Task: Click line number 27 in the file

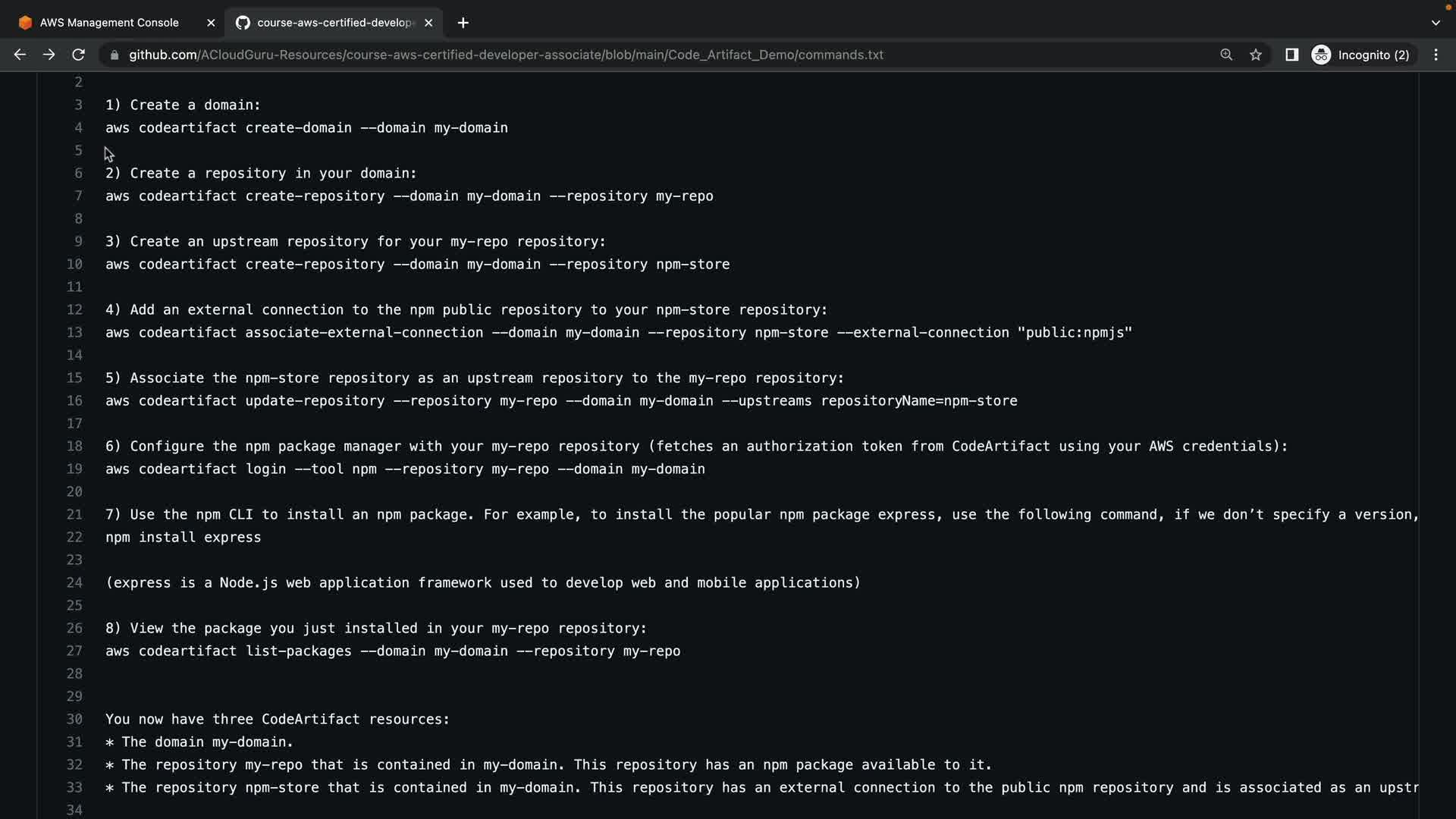Action: point(74,651)
